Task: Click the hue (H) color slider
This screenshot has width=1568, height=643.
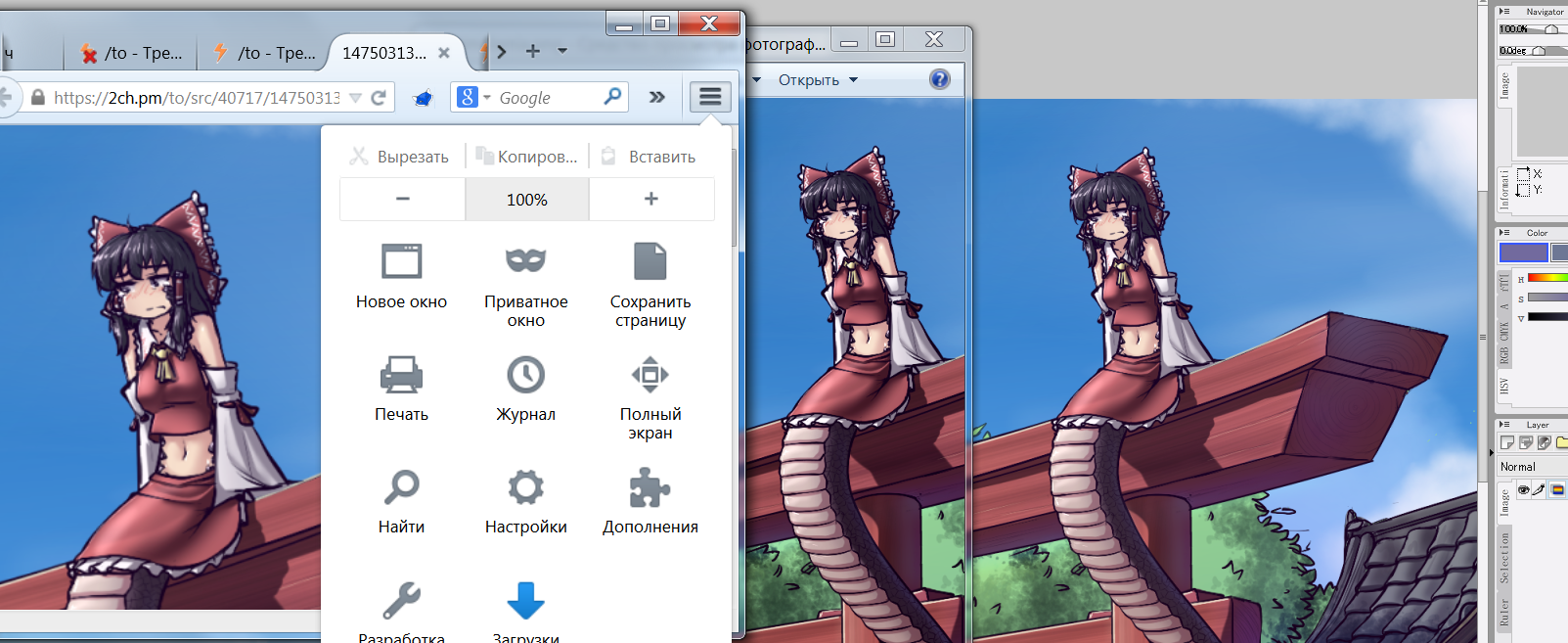Action: coord(1547,279)
